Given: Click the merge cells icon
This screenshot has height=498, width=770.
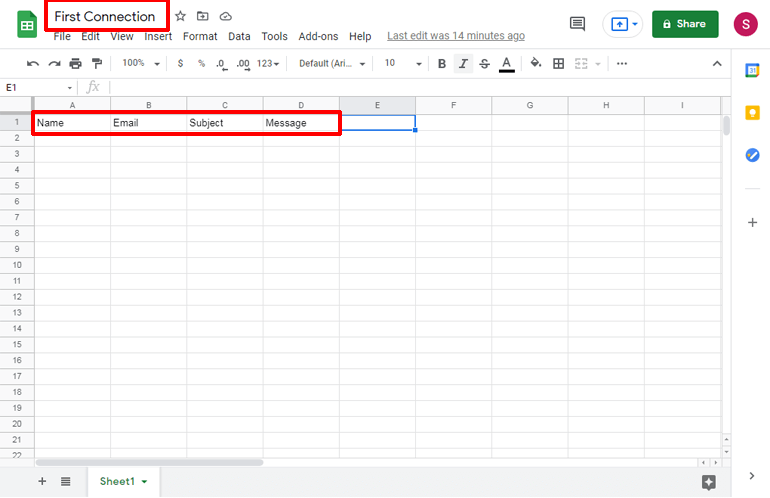Looking at the screenshot, I should click(581, 63).
